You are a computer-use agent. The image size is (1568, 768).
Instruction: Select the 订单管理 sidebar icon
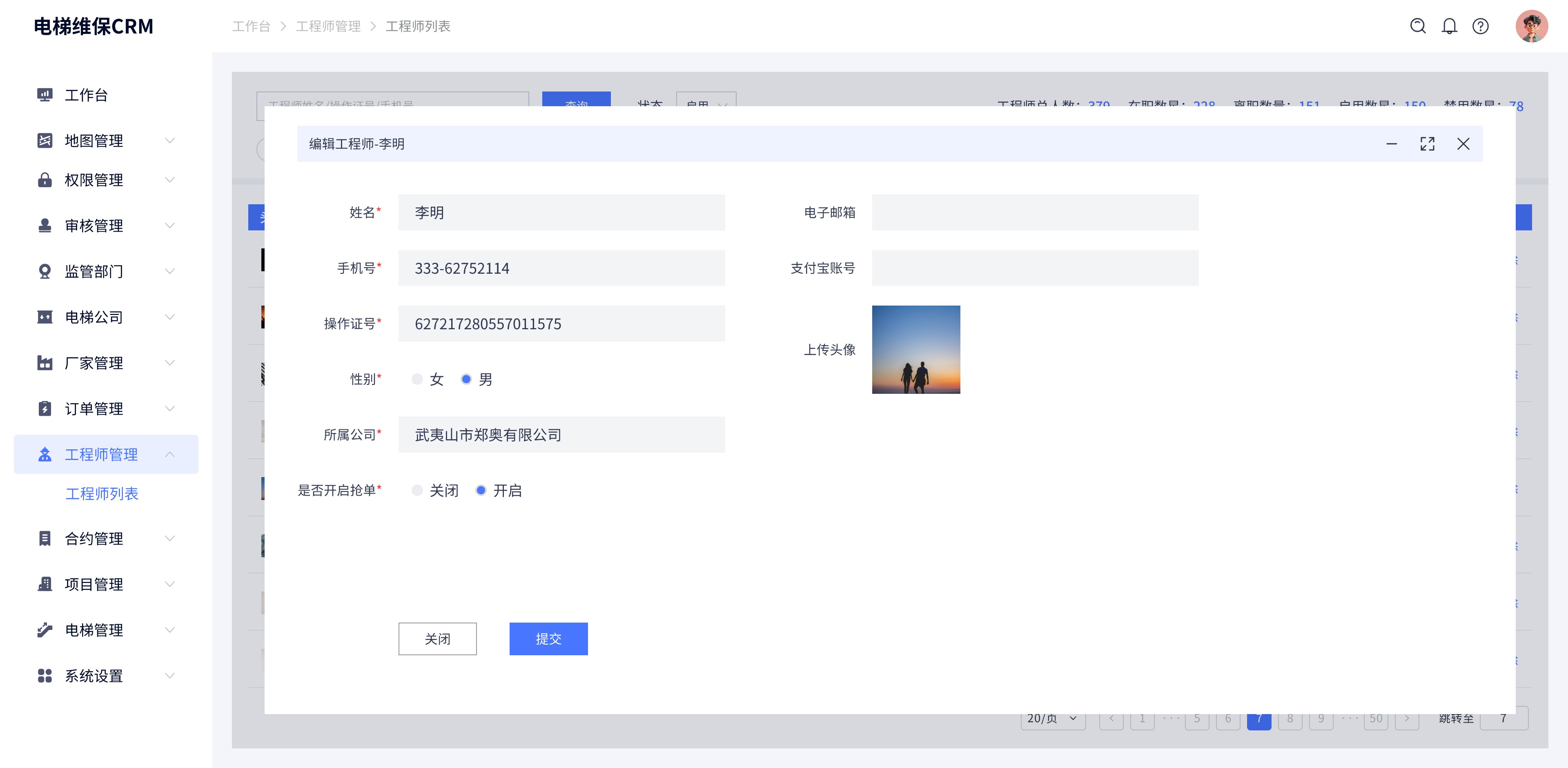pos(45,409)
